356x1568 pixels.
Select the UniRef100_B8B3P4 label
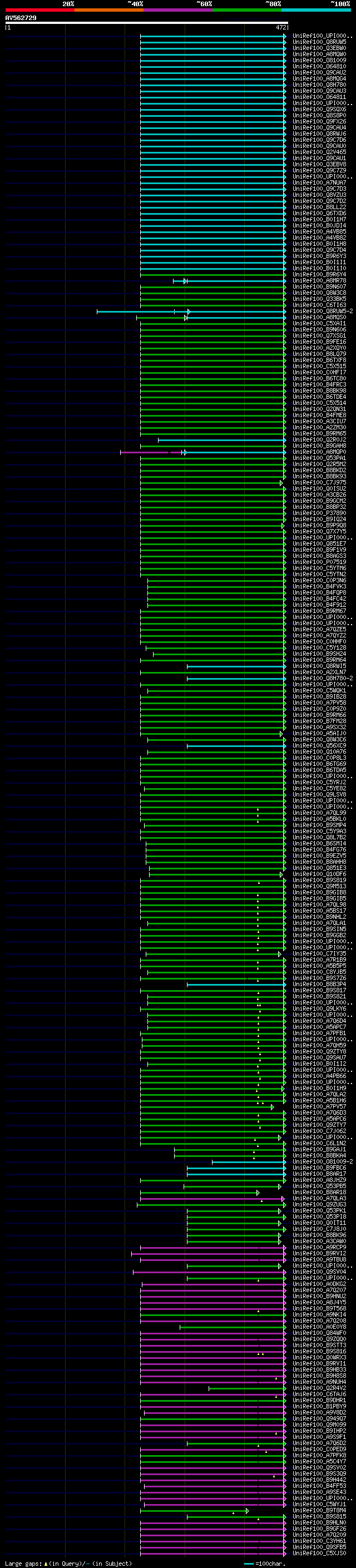(x=319, y=985)
